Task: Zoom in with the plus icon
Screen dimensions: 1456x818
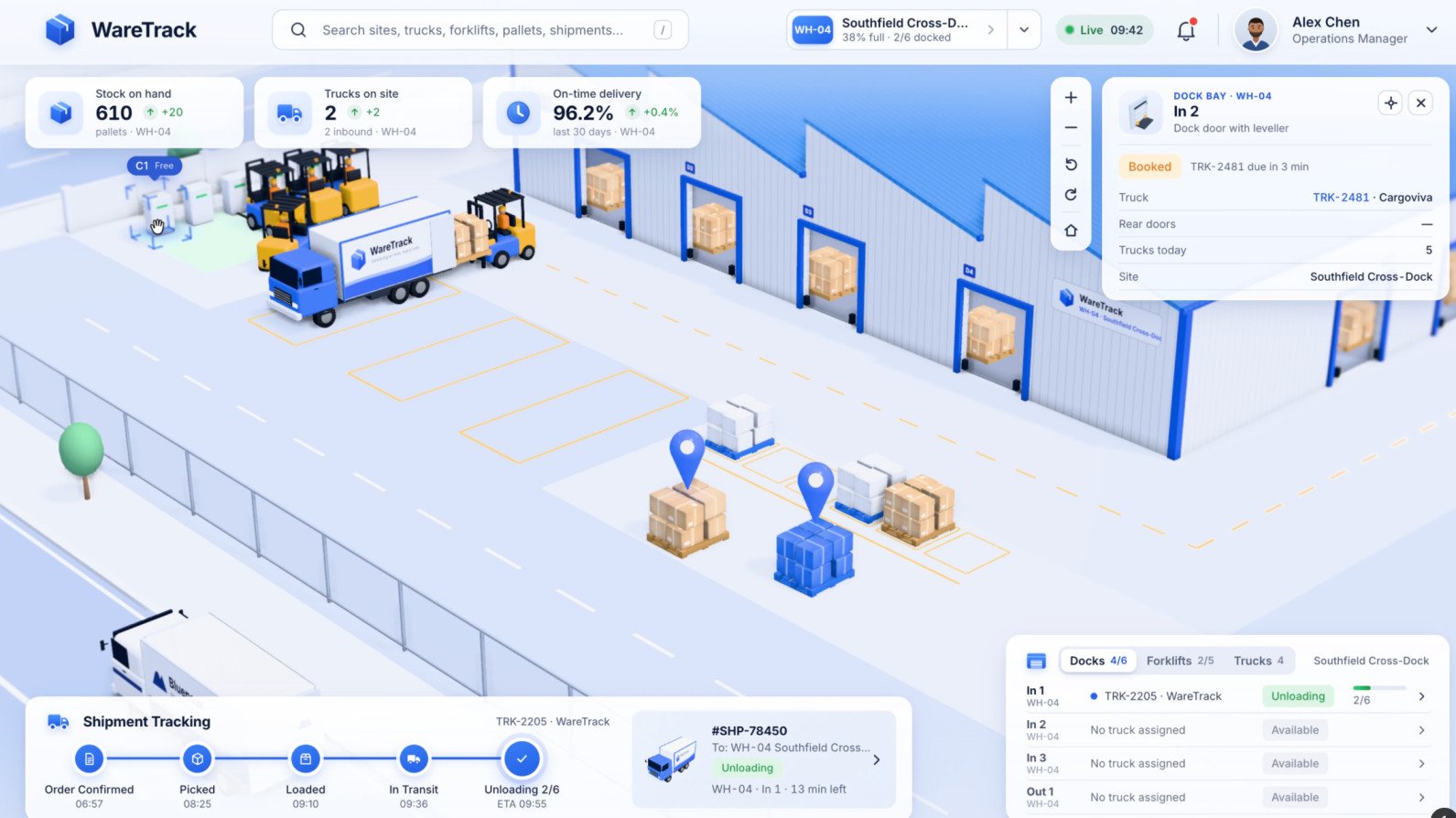Action: 1071,98
